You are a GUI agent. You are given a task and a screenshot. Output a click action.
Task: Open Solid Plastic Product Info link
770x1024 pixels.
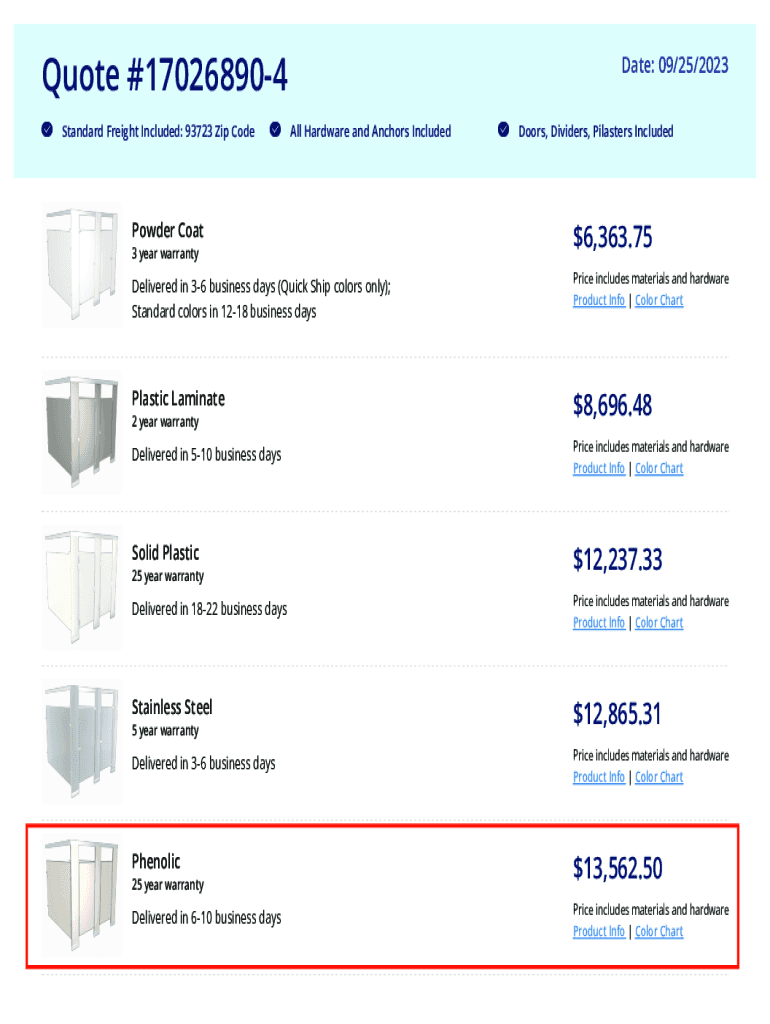click(x=599, y=622)
